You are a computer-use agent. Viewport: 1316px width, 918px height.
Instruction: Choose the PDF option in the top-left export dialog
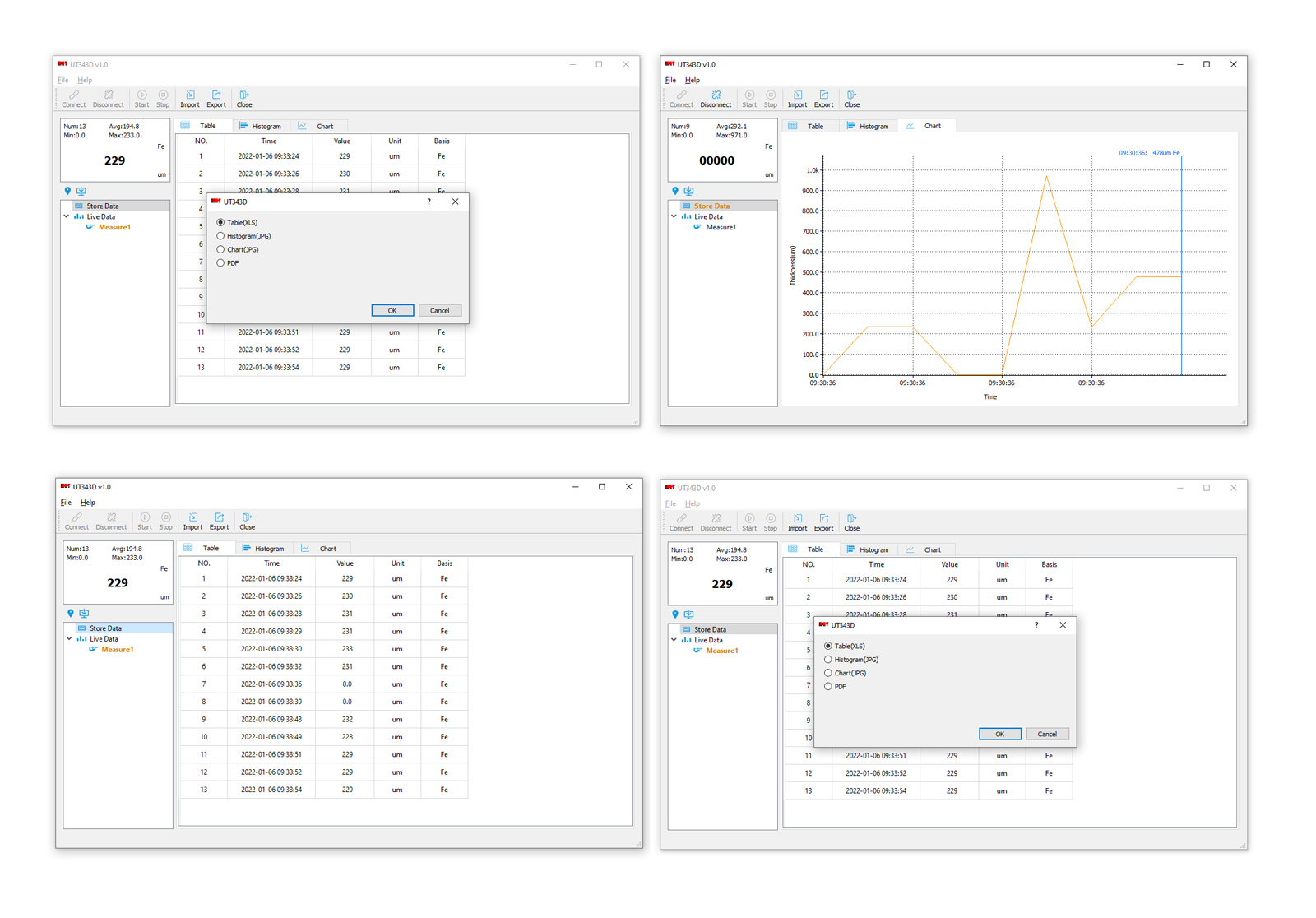click(220, 263)
